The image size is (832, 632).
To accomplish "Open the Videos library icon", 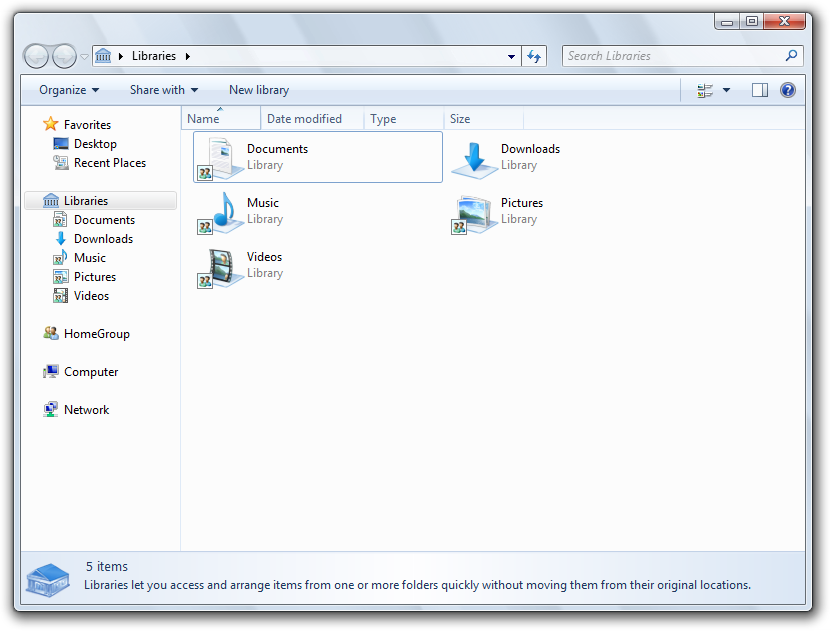I will point(219,266).
